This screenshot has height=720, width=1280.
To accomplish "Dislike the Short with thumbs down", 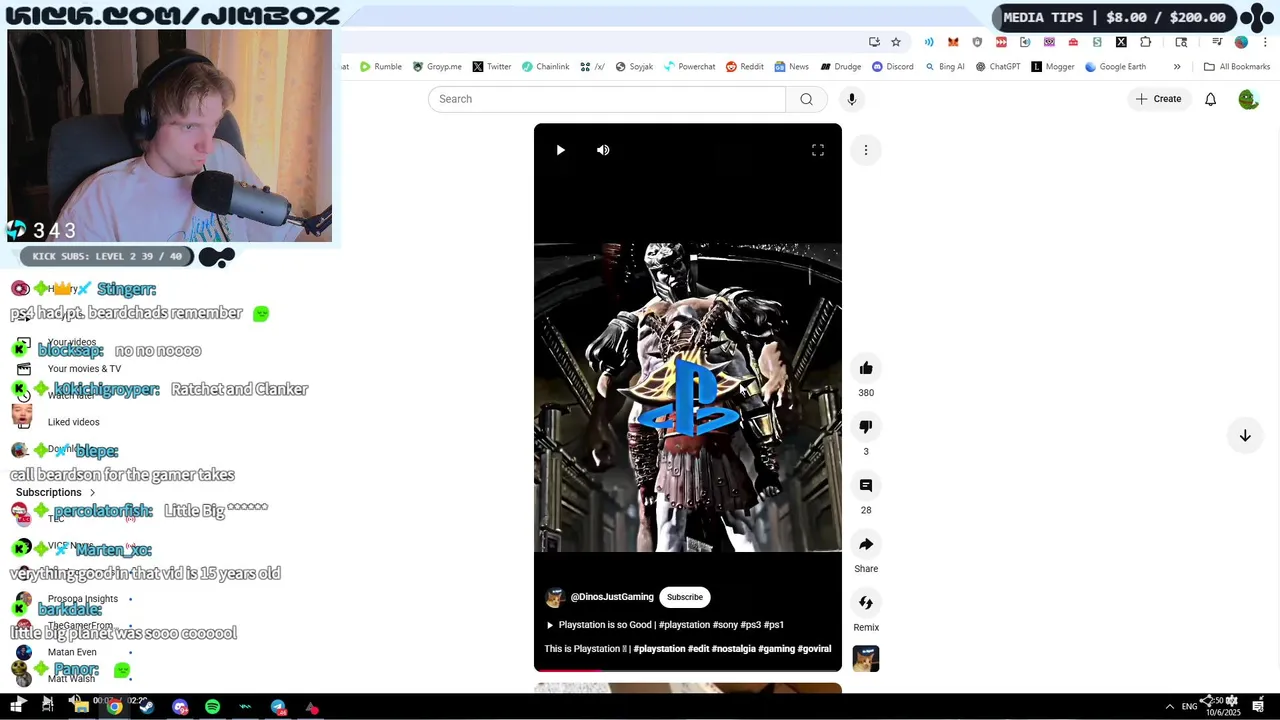I will [x=866, y=427].
